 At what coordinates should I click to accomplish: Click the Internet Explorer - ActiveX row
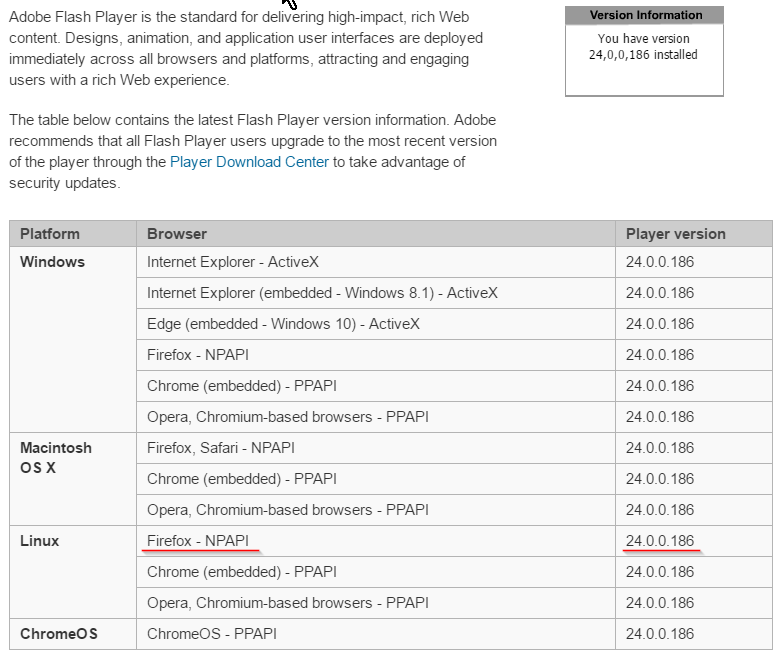232,262
